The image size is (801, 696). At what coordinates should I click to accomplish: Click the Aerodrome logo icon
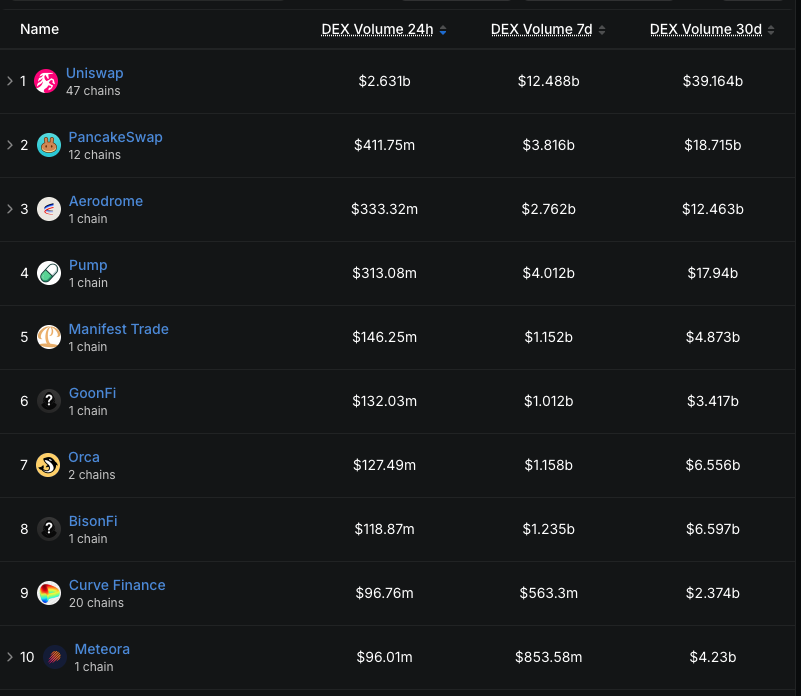click(49, 209)
